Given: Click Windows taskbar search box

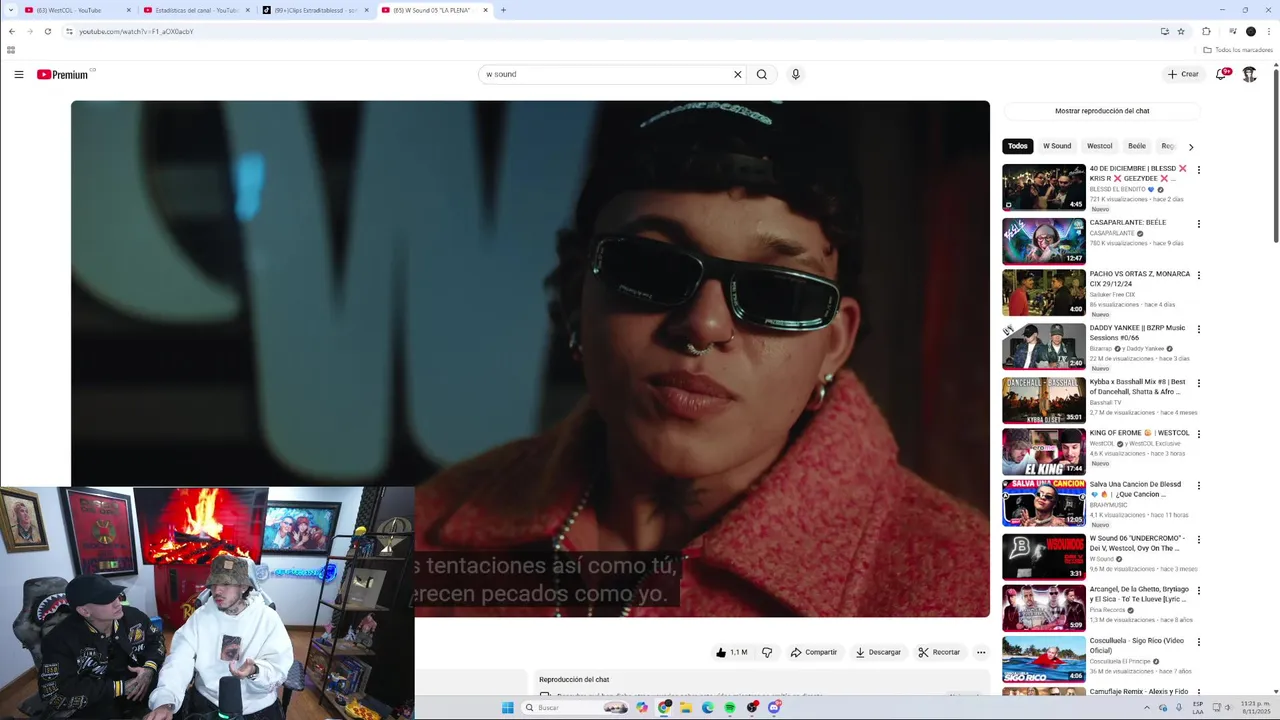Looking at the screenshot, I should [x=574, y=708].
